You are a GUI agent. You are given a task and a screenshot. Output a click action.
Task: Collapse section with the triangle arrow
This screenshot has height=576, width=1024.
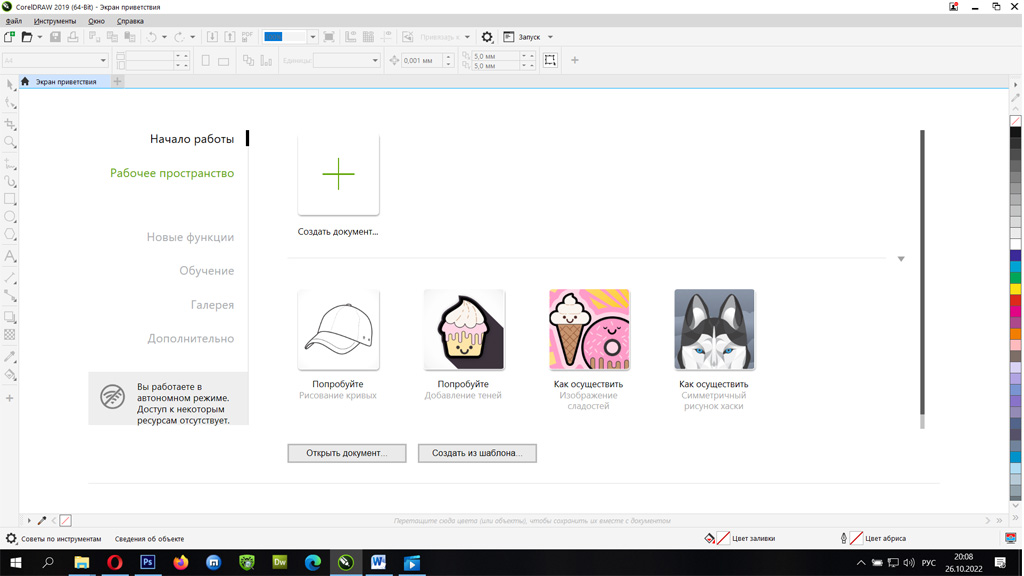pos(901,259)
